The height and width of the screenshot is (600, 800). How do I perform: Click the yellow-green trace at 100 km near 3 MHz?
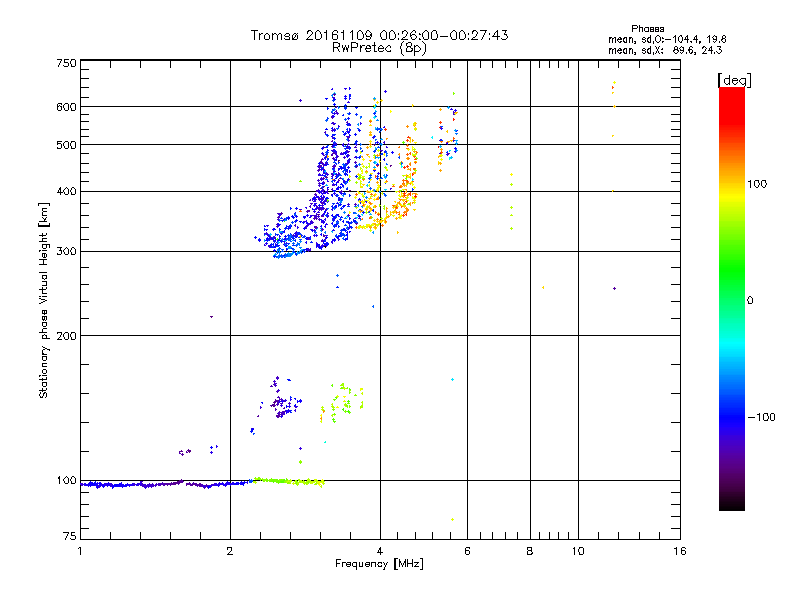[289, 481]
